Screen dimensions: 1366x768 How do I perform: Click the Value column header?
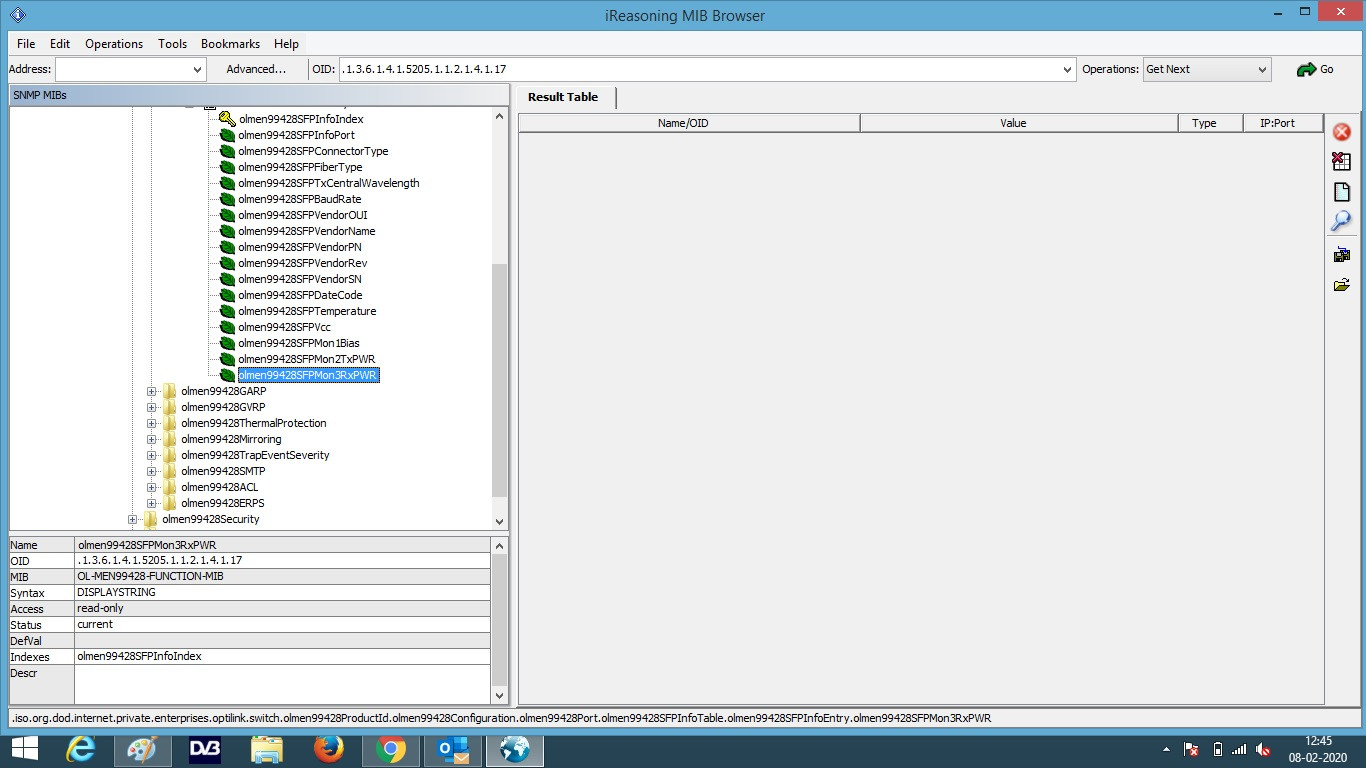tap(1019, 123)
